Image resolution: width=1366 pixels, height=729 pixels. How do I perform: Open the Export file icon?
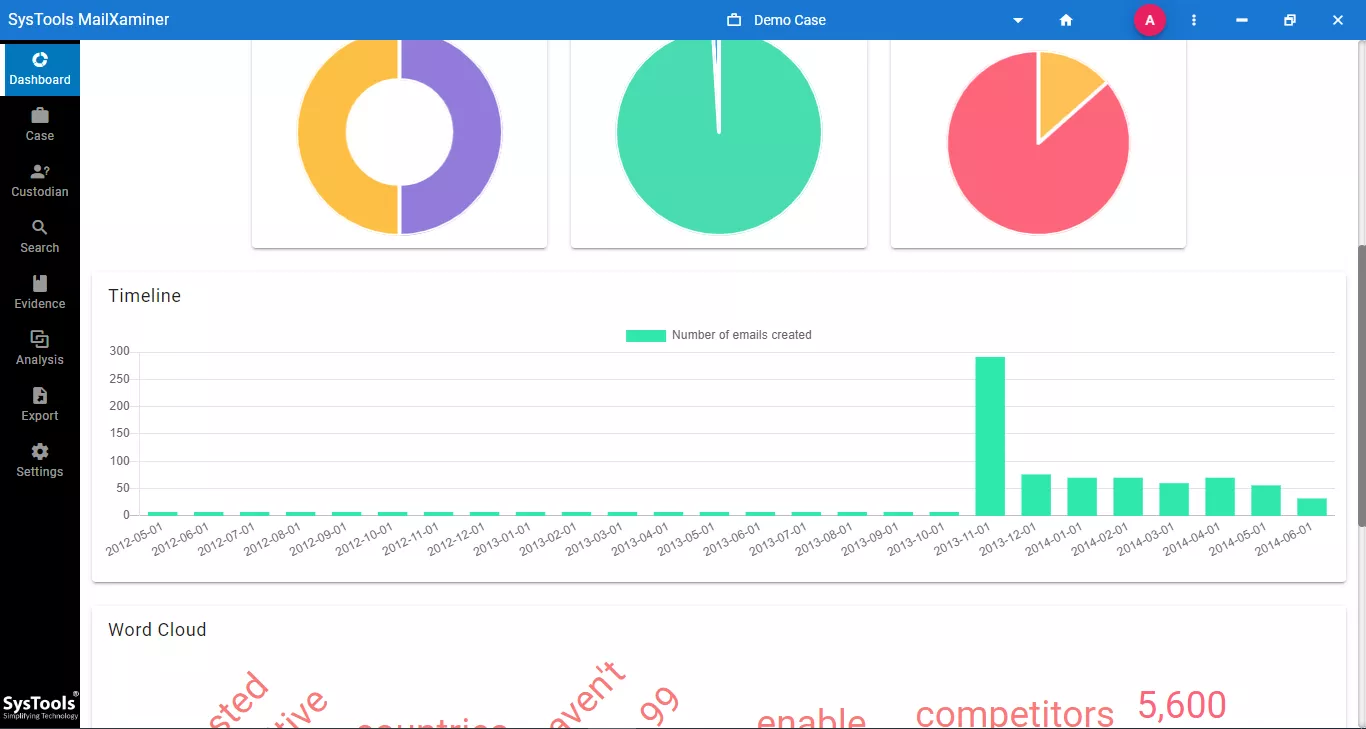pyautogui.click(x=40, y=395)
